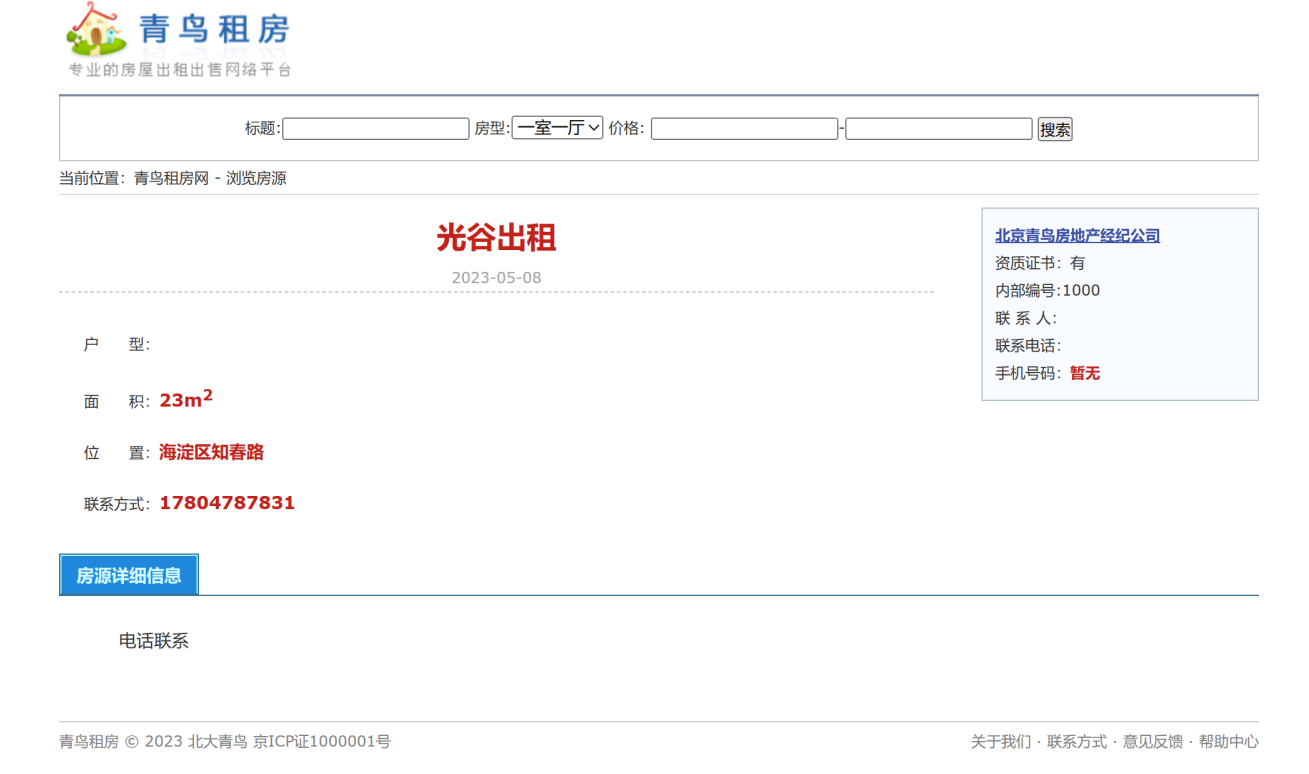This screenshot has width=1309, height=774.
Task: Click the date 2023-05-08
Action: pos(496,278)
